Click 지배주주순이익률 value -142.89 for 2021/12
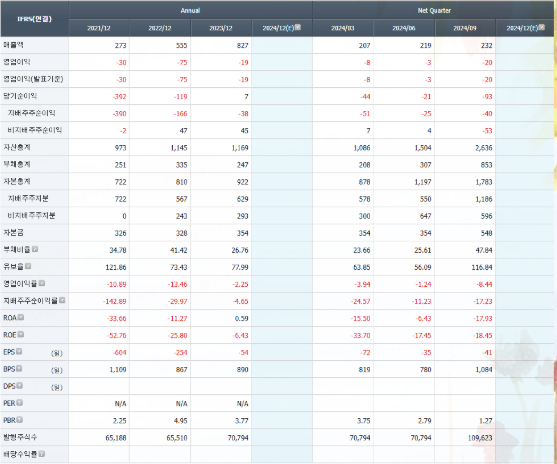This screenshot has height=464, width=557. (114, 301)
